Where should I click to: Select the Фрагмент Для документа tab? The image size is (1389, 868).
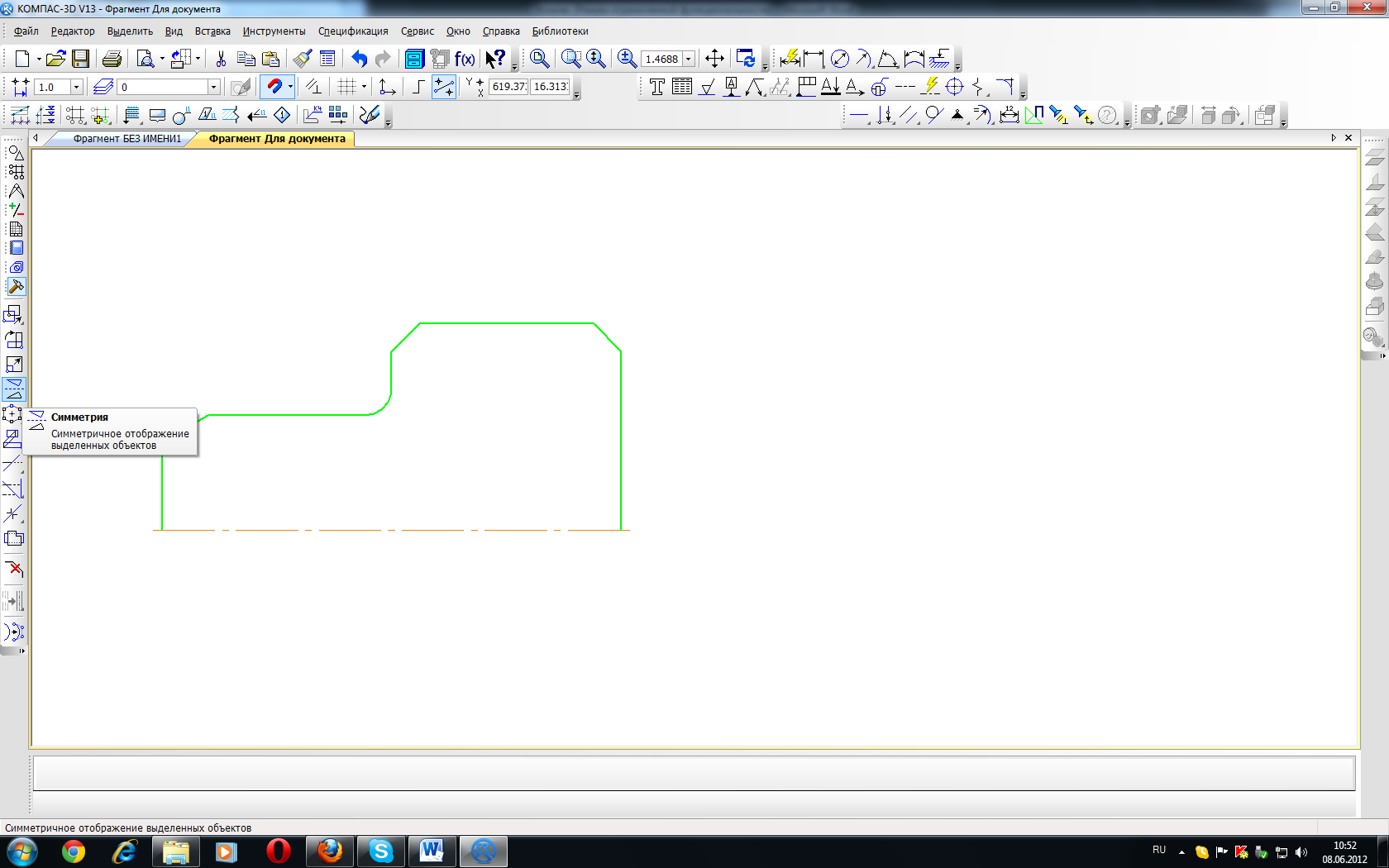pos(277,139)
